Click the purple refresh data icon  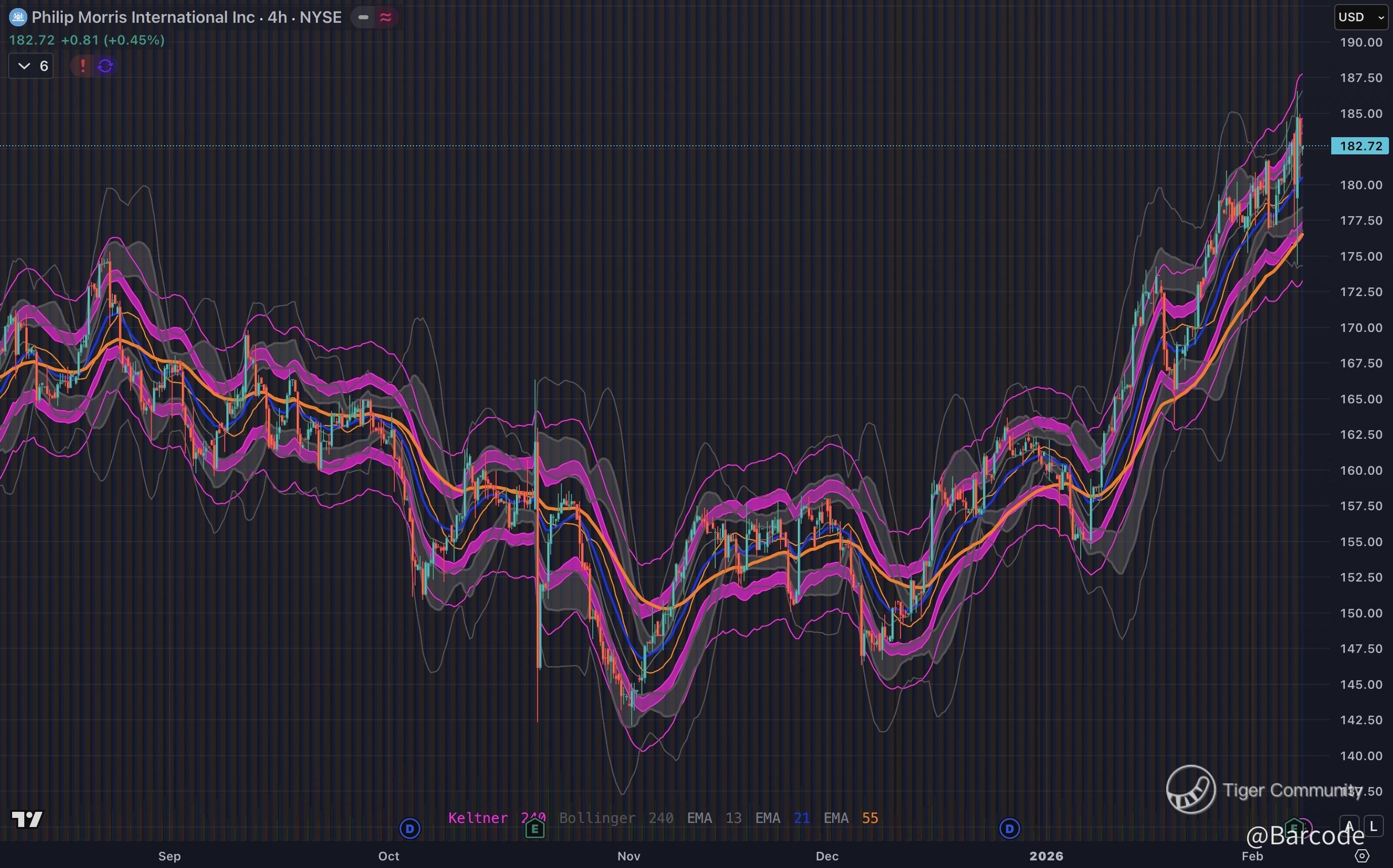[x=106, y=66]
